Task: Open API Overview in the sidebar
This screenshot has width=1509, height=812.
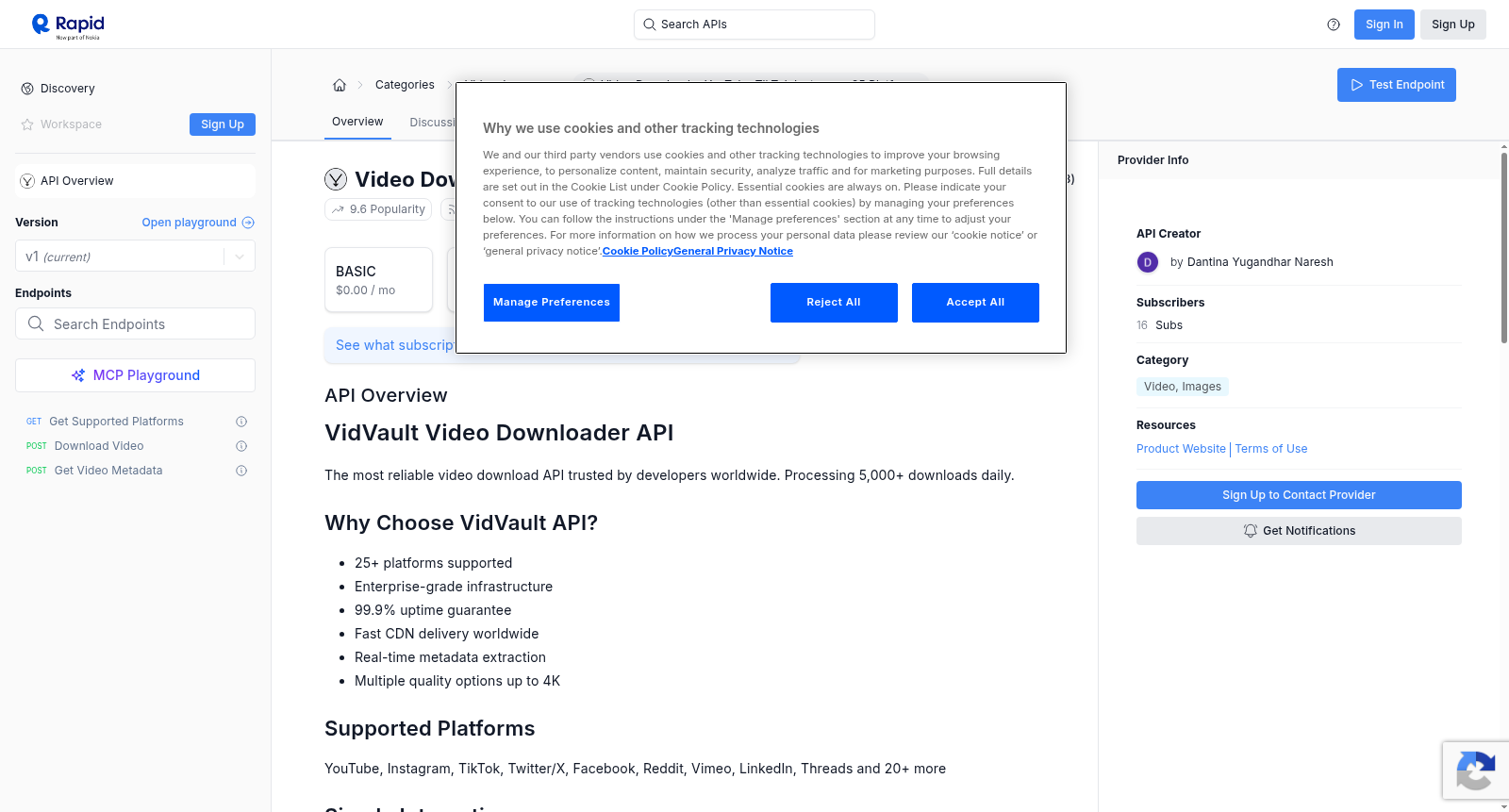Action: click(135, 181)
